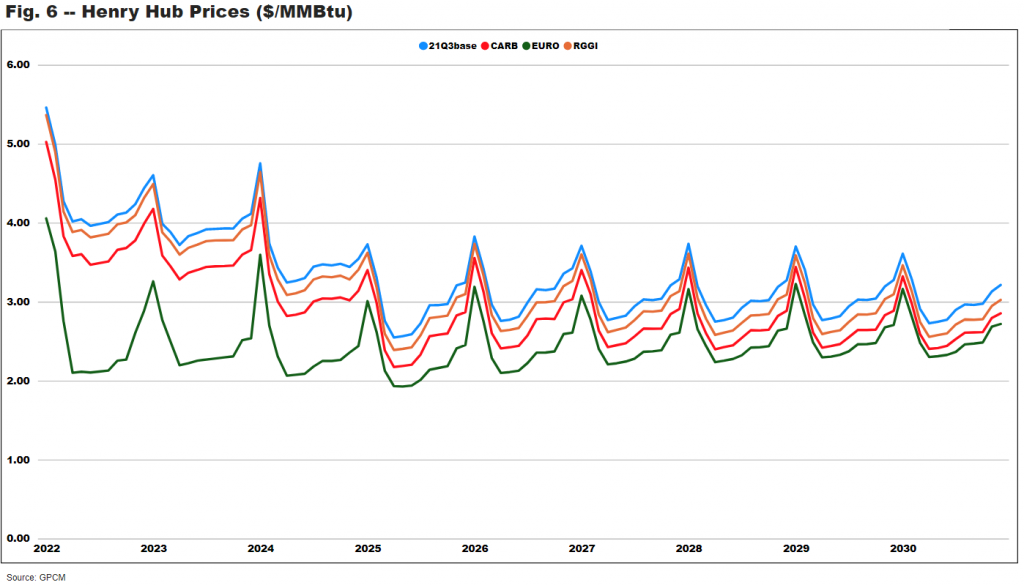The width and height of the screenshot is (1024, 585).
Task: Click the 2025 x-axis label
Action: (368, 549)
